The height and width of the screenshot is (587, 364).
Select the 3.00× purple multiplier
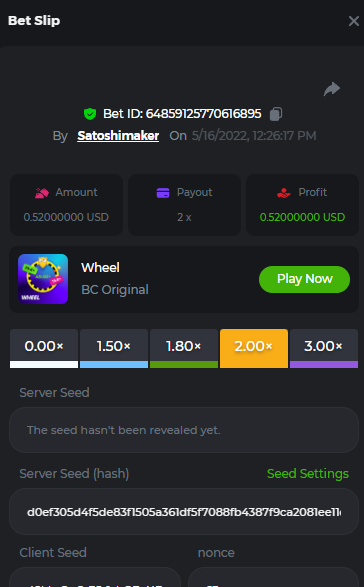(324, 349)
